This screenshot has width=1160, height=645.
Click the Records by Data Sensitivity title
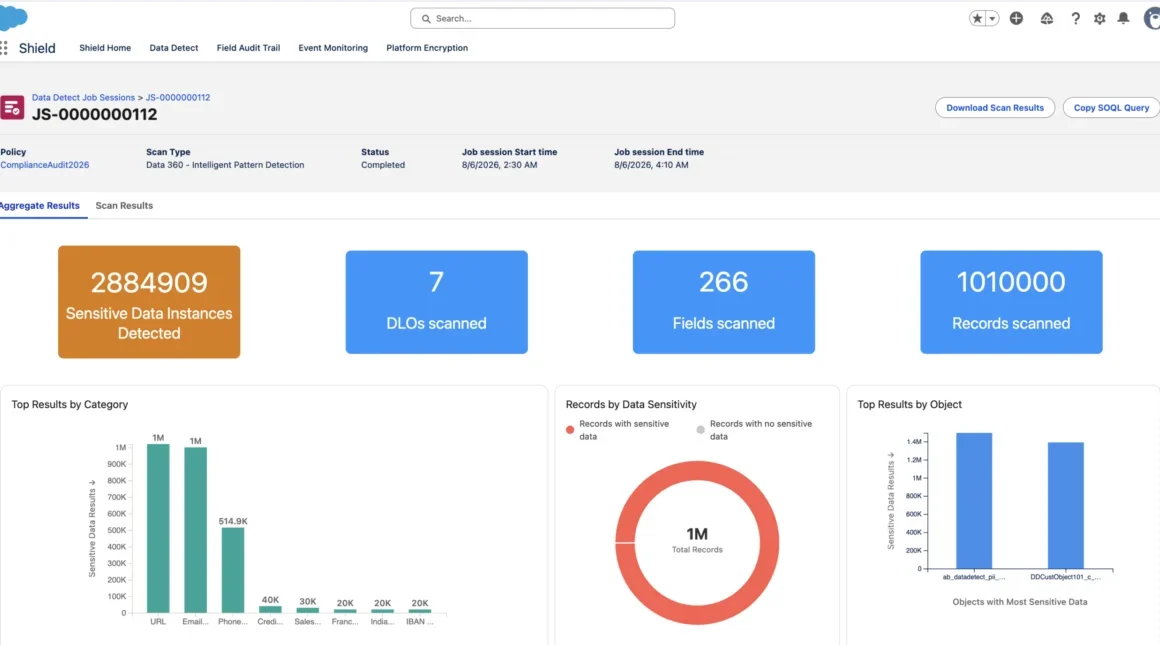631,405
